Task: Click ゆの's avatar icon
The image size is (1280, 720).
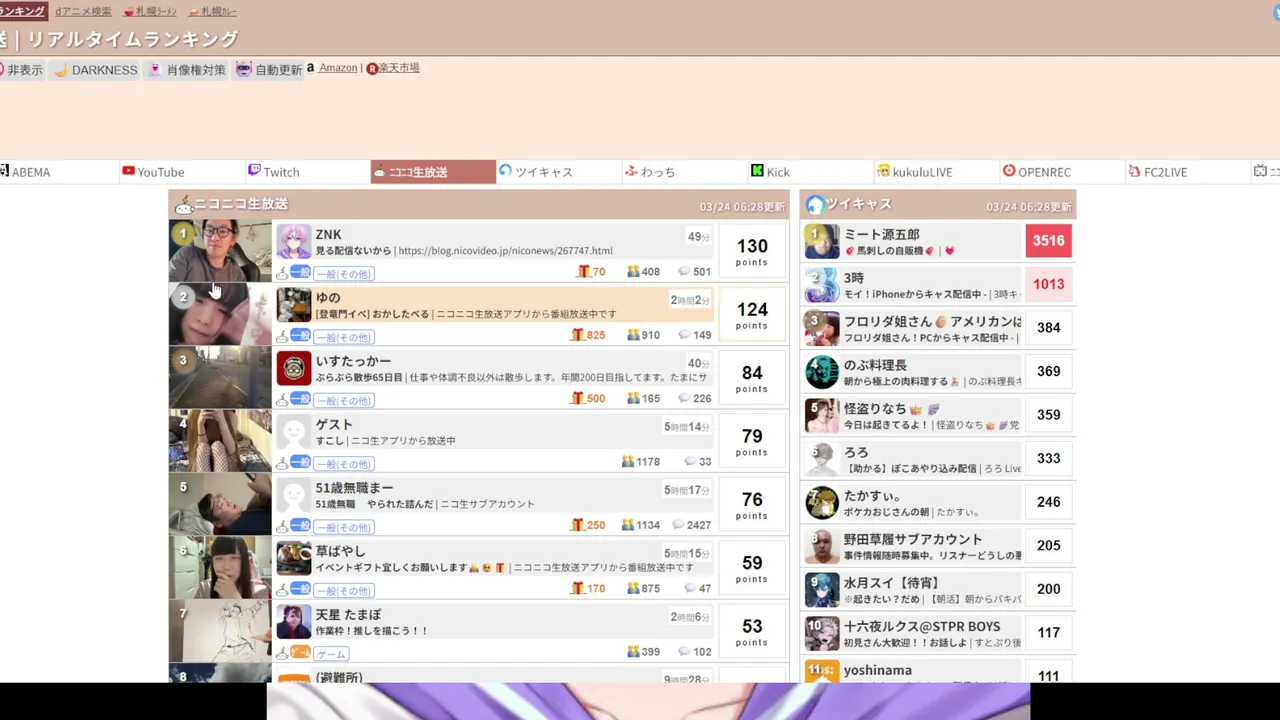Action: [294, 305]
